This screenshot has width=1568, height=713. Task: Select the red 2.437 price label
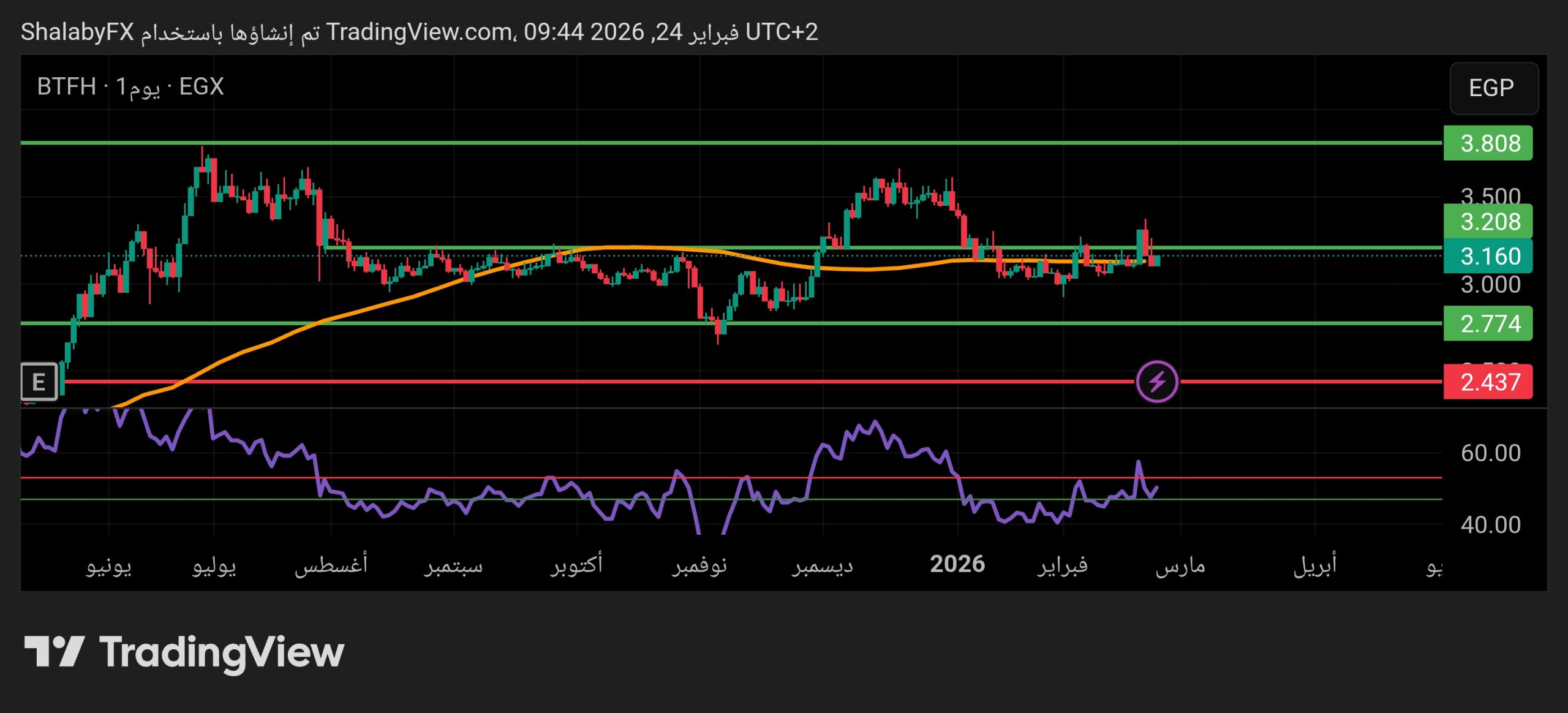[x=1488, y=381]
